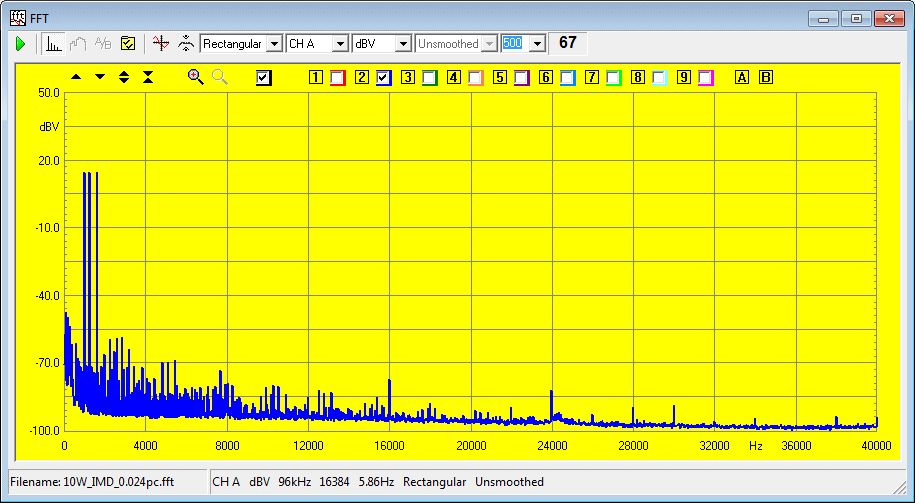Open the yellow checklist options icon

[128, 44]
